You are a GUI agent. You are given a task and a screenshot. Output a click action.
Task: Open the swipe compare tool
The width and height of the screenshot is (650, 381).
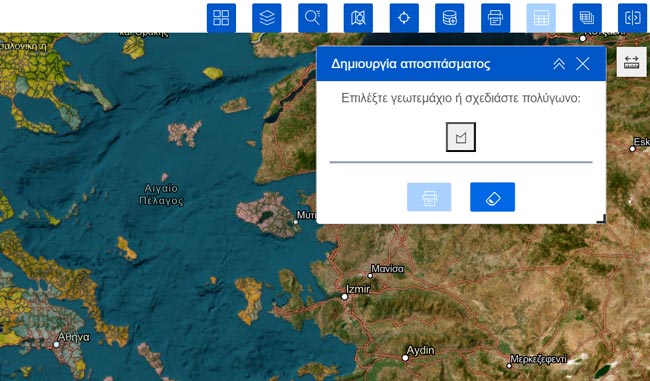tap(633, 18)
